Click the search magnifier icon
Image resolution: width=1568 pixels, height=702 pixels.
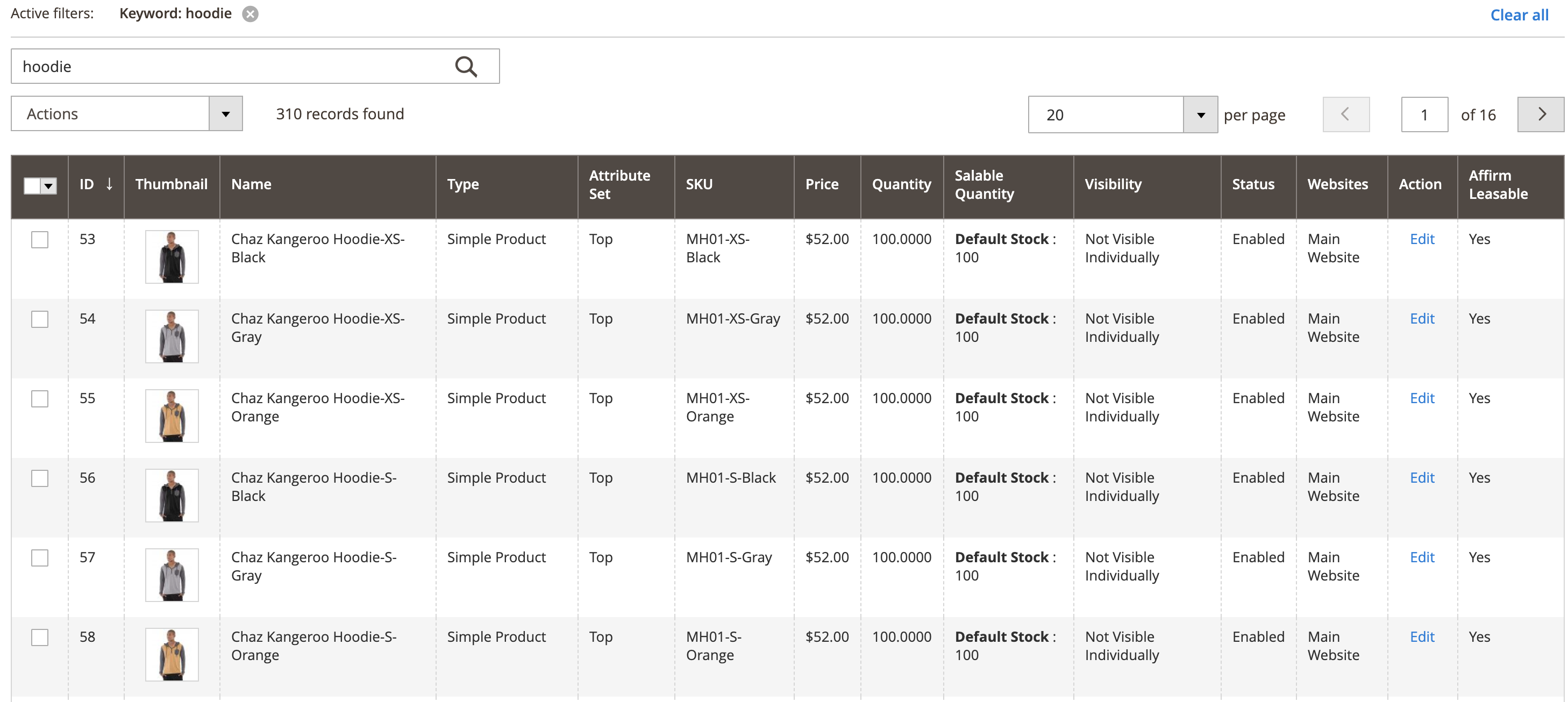click(466, 66)
